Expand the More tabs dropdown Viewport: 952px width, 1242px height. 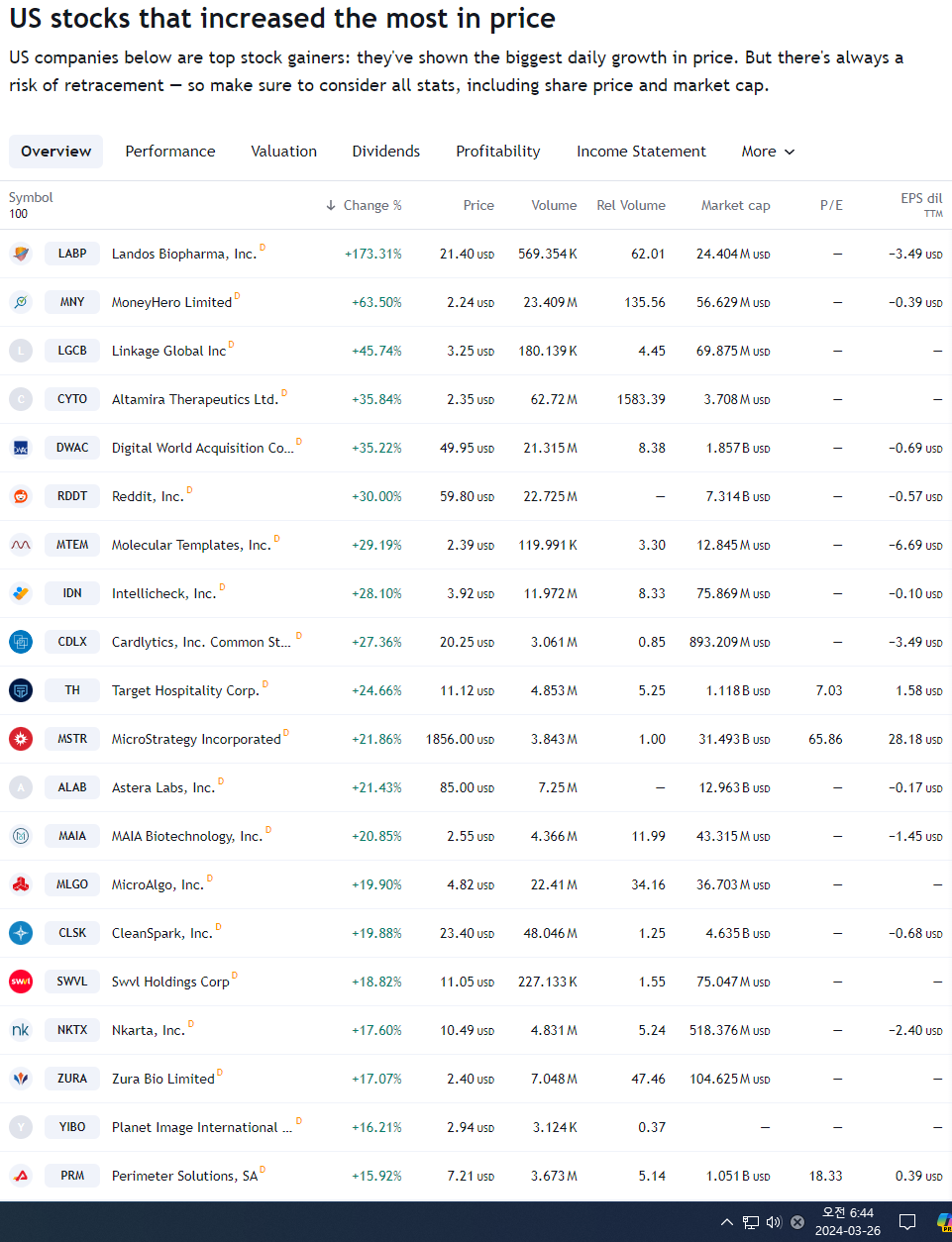[x=768, y=152]
